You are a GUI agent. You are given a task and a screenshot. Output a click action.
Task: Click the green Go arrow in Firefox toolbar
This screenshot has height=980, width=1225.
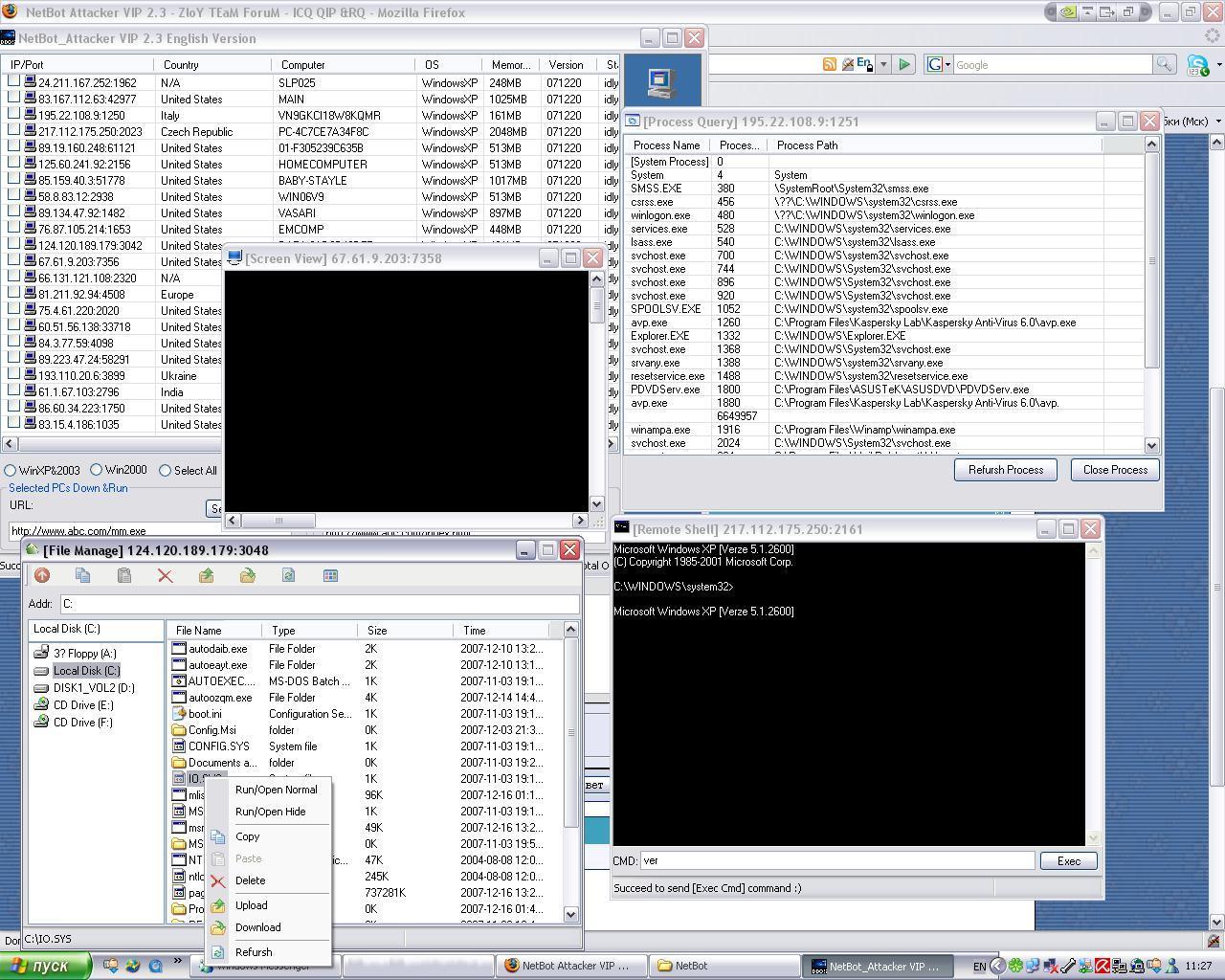tap(904, 64)
